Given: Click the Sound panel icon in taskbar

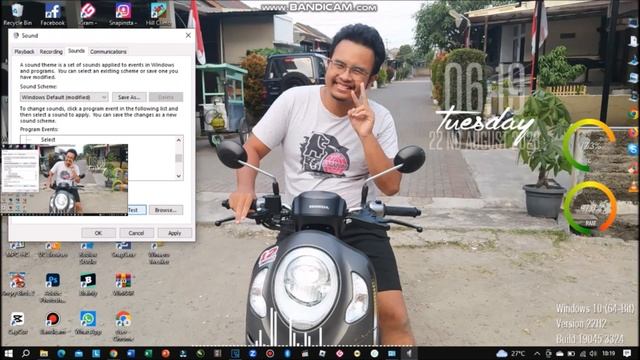Looking at the screenshot, I should tap(409, 353).
